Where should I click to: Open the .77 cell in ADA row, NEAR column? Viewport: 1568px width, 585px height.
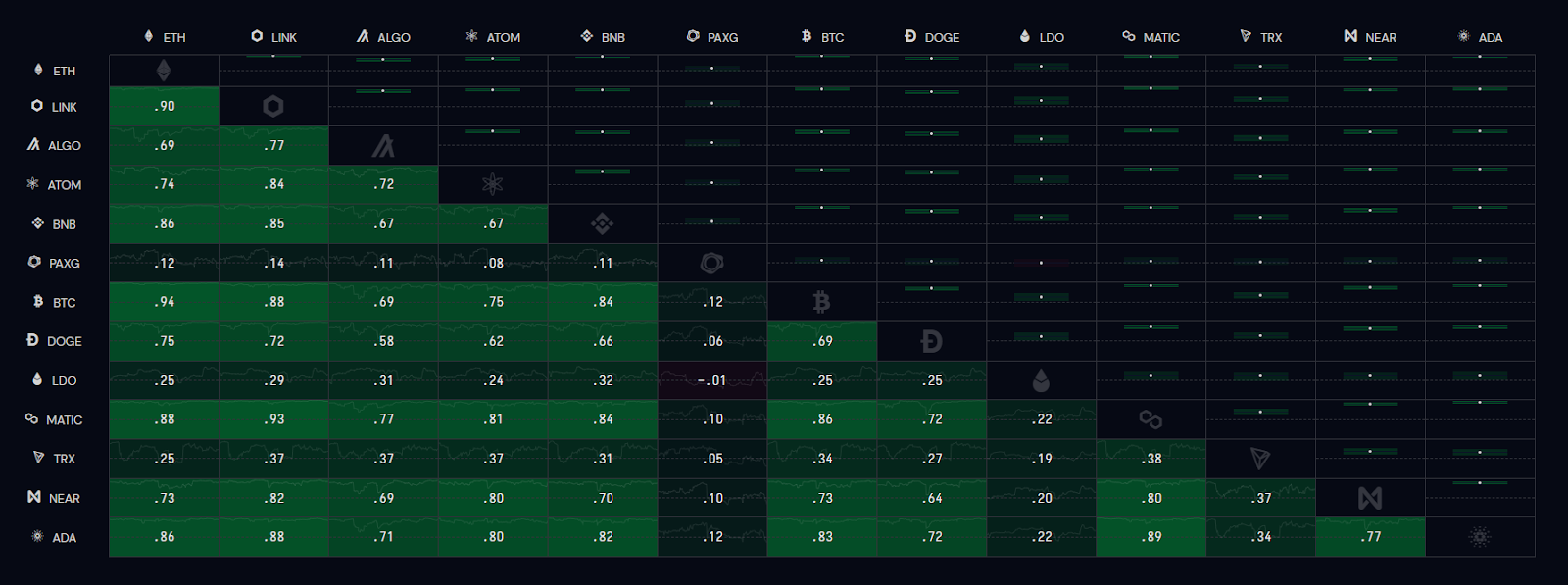[x=1370, y=537]
